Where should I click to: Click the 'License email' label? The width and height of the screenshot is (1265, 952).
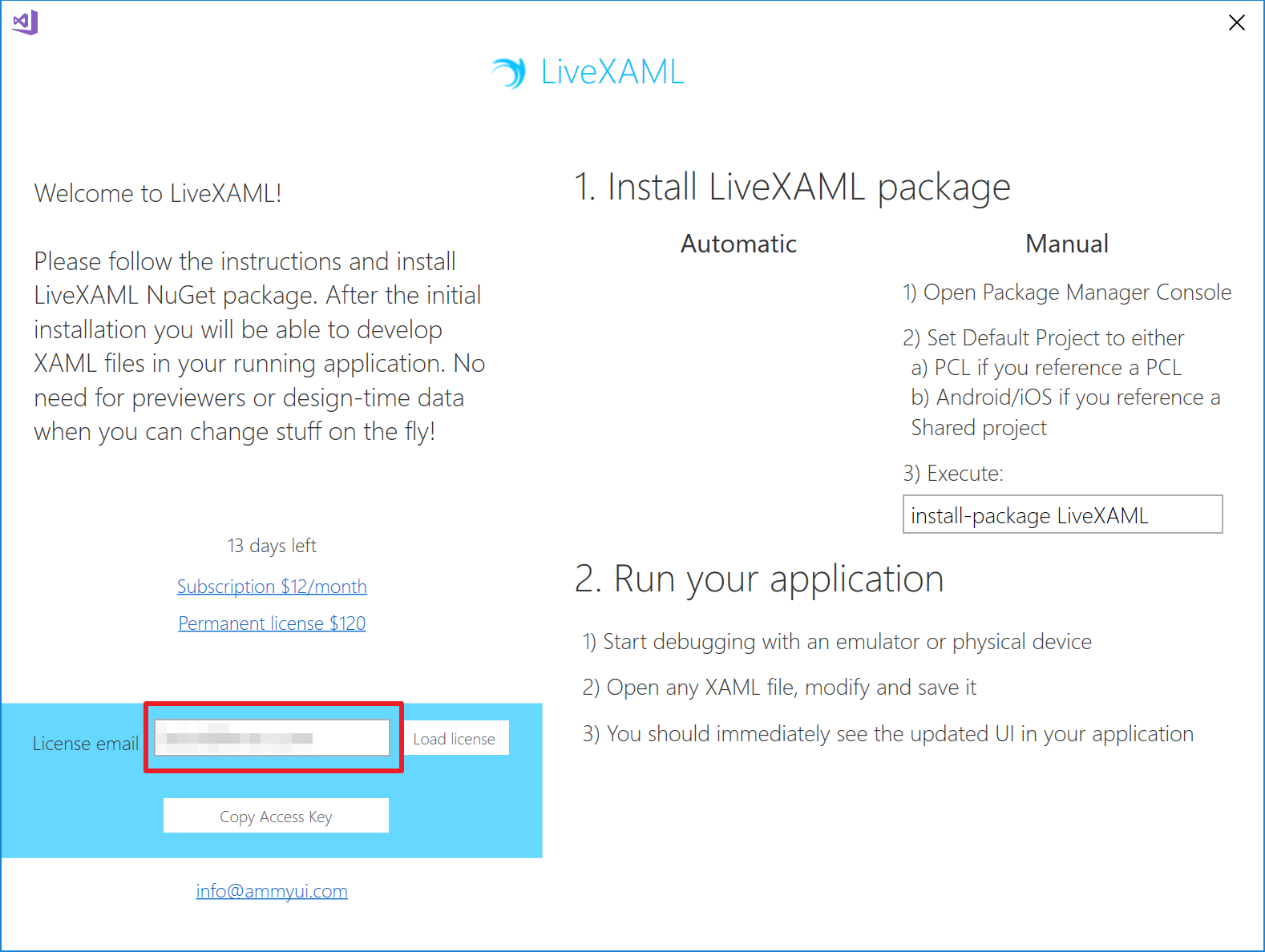(86, 744)
